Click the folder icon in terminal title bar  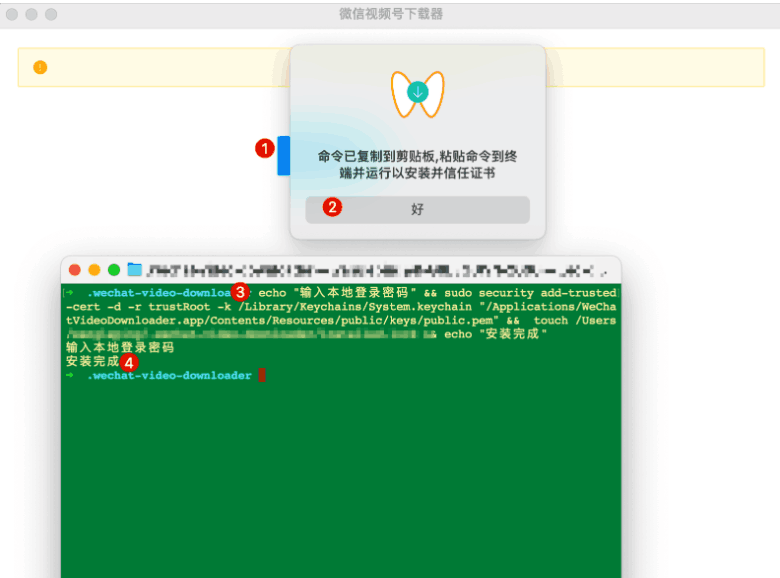134,269
